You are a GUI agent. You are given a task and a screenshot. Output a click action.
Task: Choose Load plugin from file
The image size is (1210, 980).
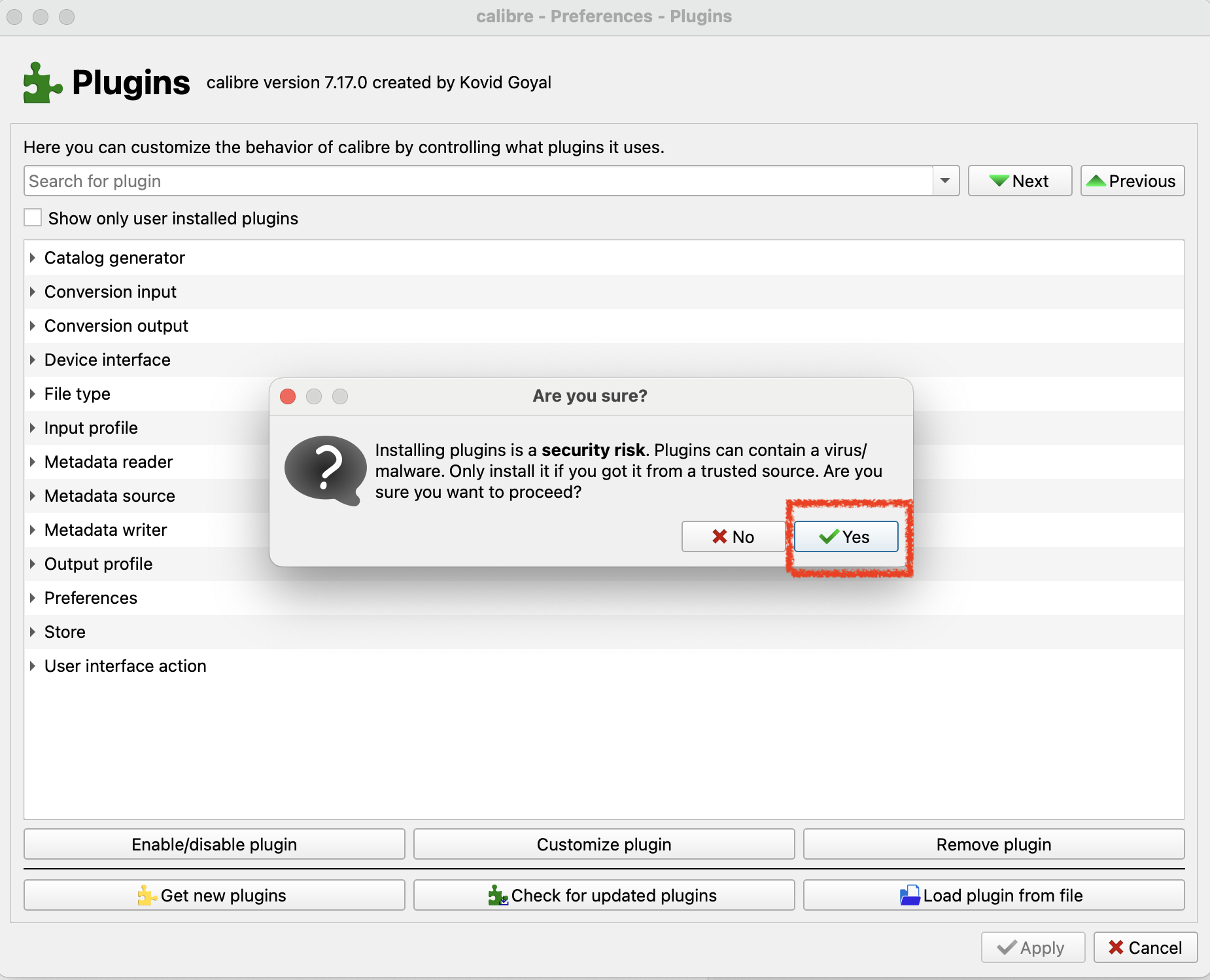coord(994,895)
